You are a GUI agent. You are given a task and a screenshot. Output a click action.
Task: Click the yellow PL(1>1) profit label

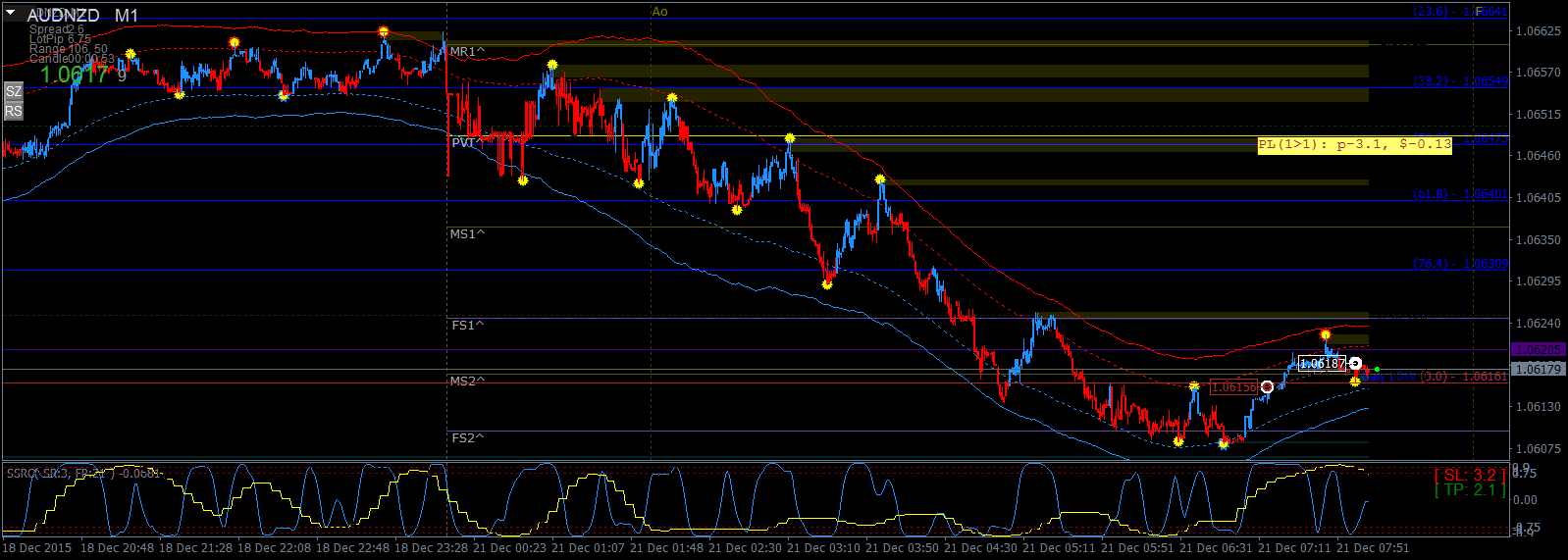[x=1355, y=144]
